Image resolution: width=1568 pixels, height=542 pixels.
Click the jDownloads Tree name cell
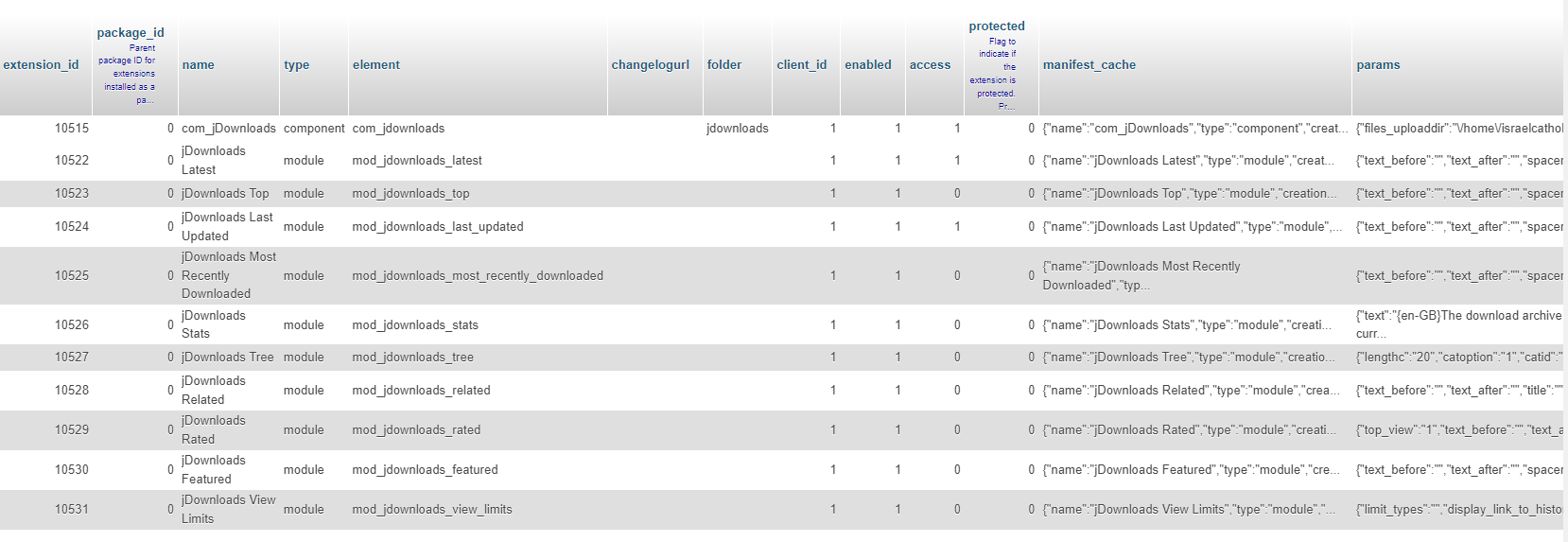(229, 357)
